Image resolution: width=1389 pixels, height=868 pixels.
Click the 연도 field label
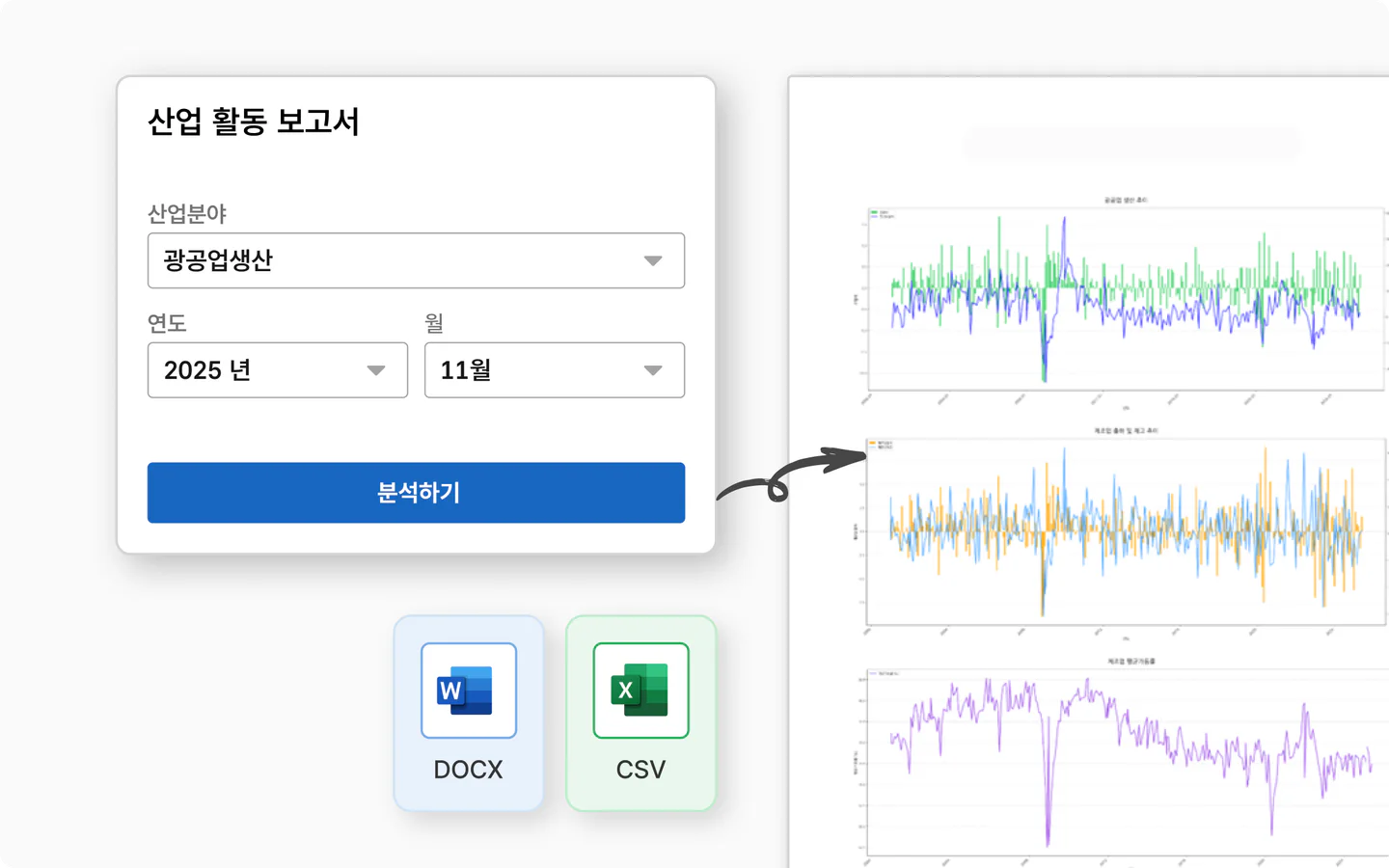[167, 323]
